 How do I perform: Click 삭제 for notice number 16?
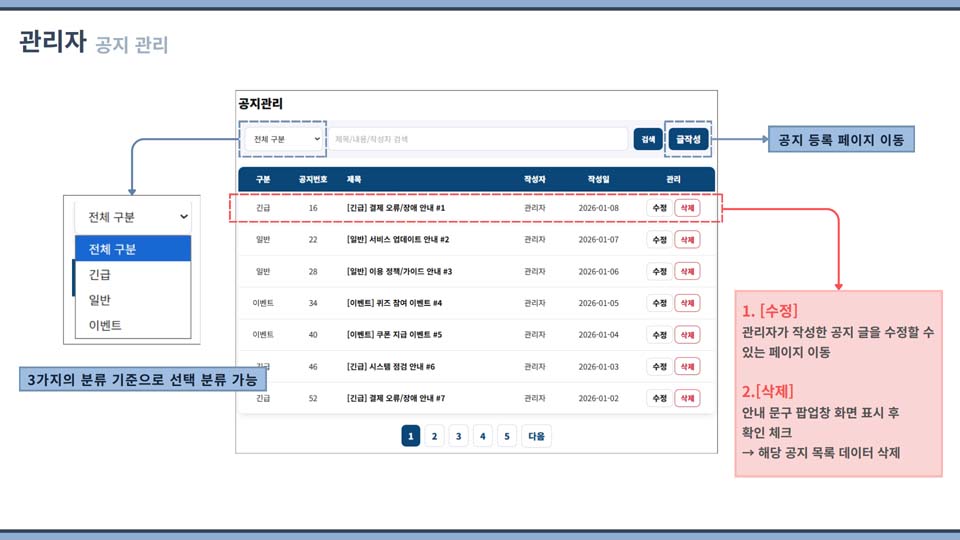[x=687, y=208]
